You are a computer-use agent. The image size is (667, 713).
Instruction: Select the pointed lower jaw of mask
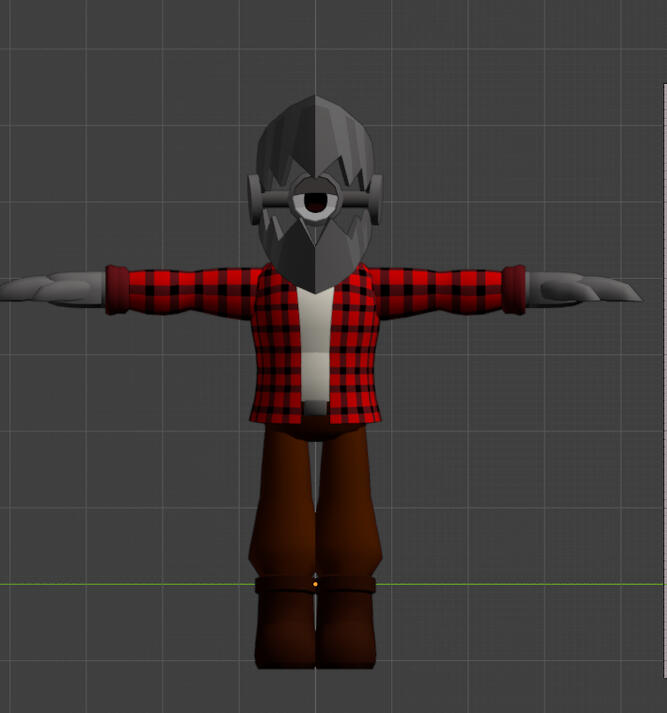(315, 259)
